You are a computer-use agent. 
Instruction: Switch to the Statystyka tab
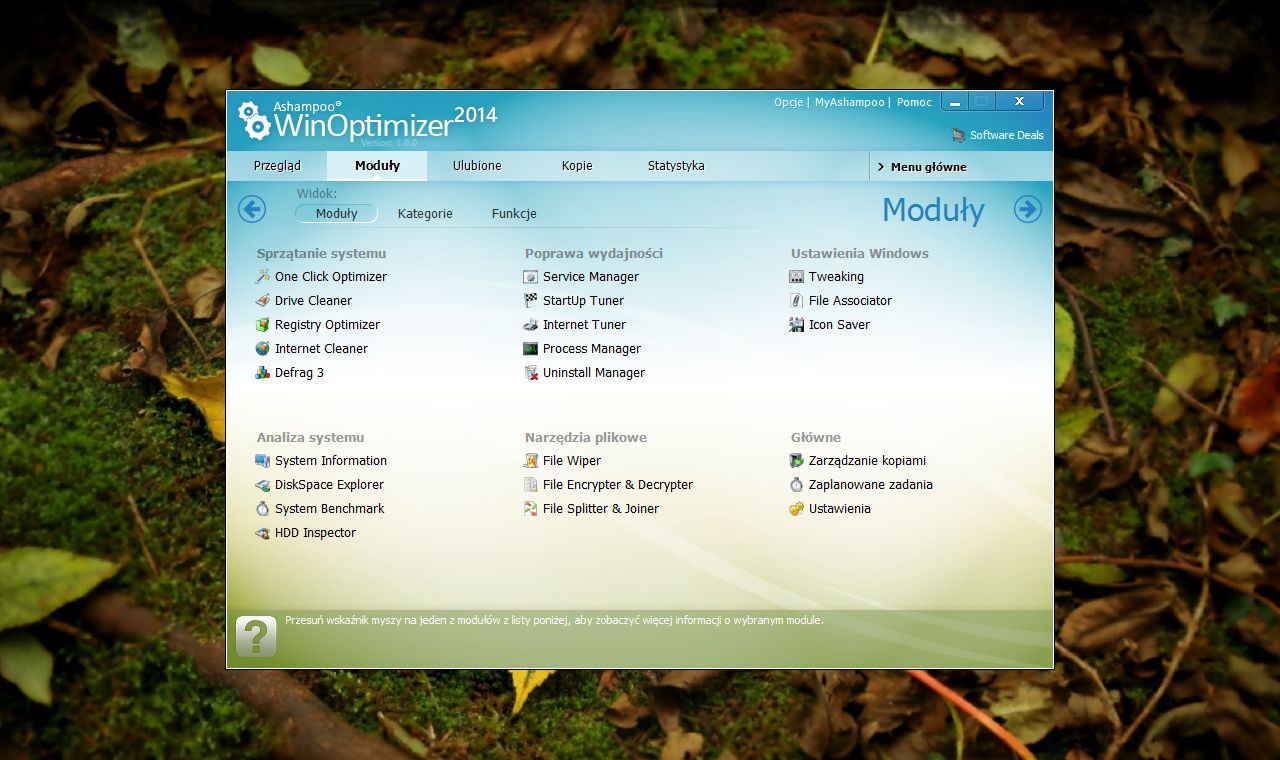676,166
